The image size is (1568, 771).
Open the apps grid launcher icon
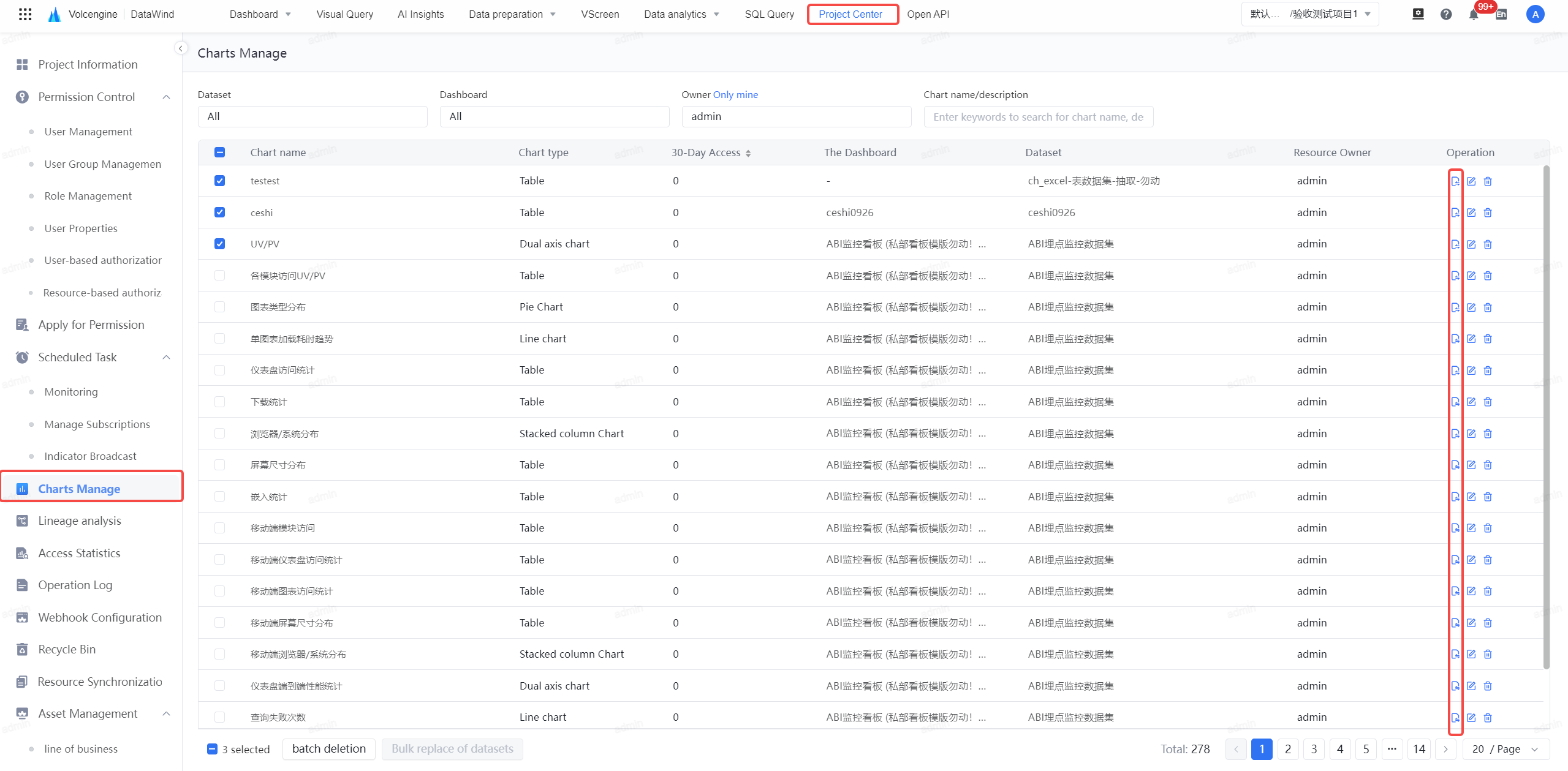click(25, 14)
